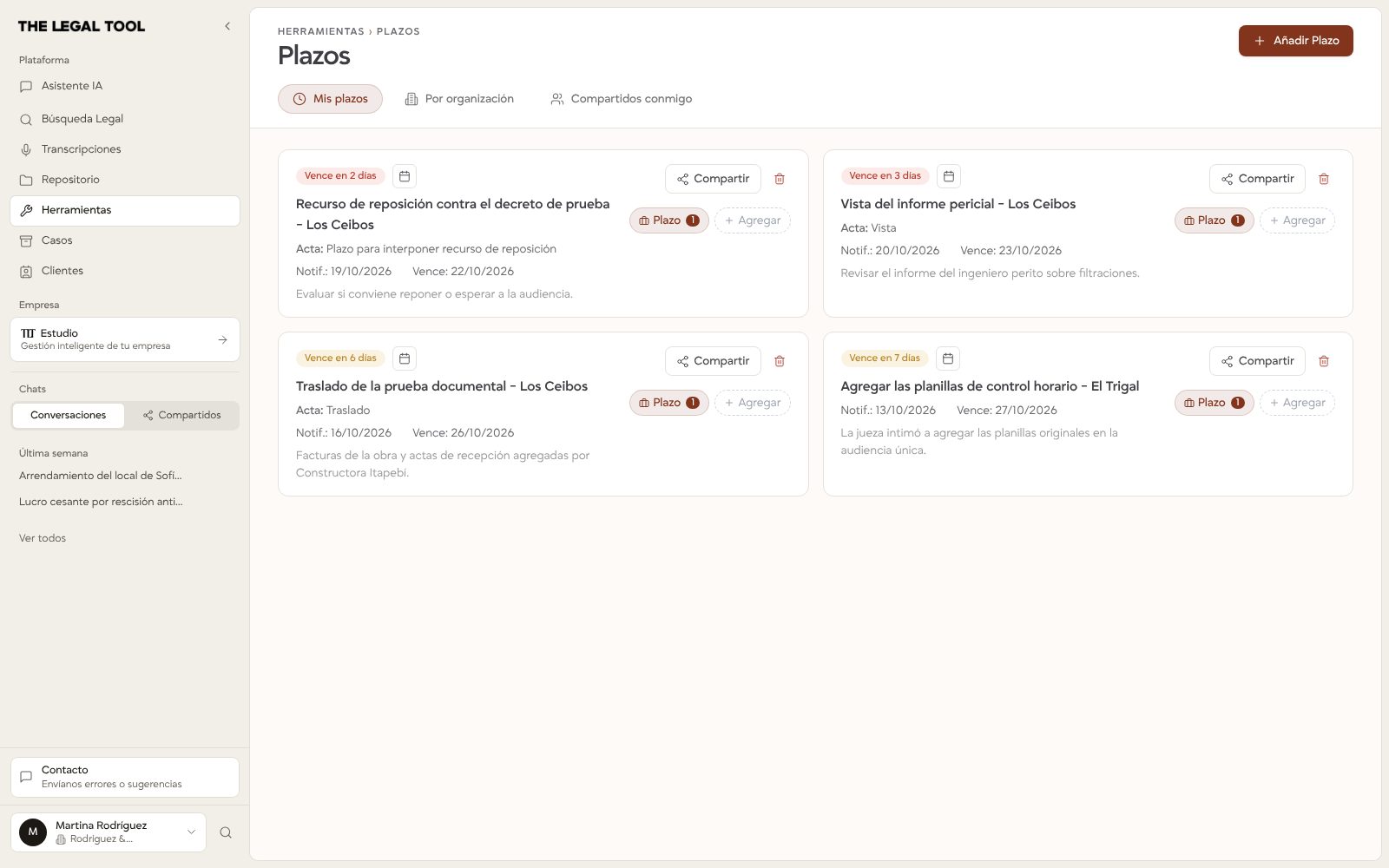The image size is (1389, 868).
Task: Switch to the Mis plazos tab
Action: 330,99
